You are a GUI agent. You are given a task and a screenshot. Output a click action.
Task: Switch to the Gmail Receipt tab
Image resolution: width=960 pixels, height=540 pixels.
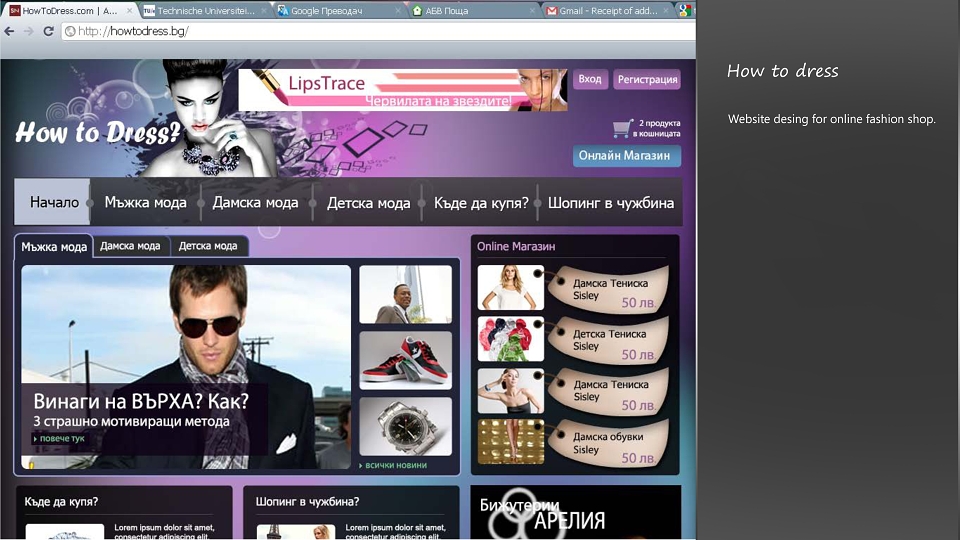tap(607, 10)
